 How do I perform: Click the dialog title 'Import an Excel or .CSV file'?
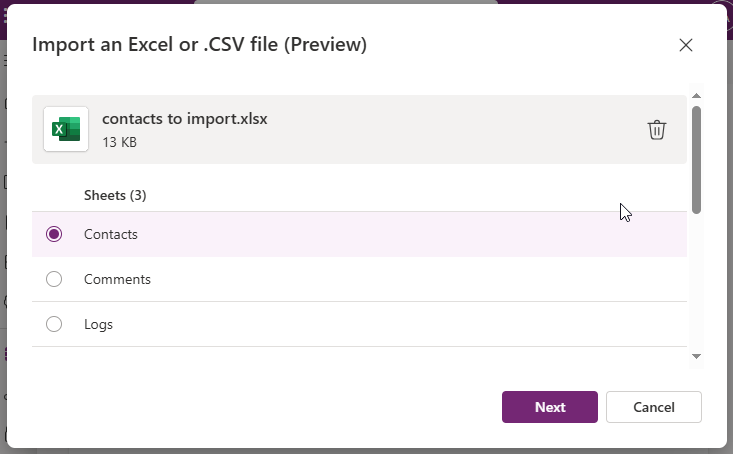coord(200,45)
